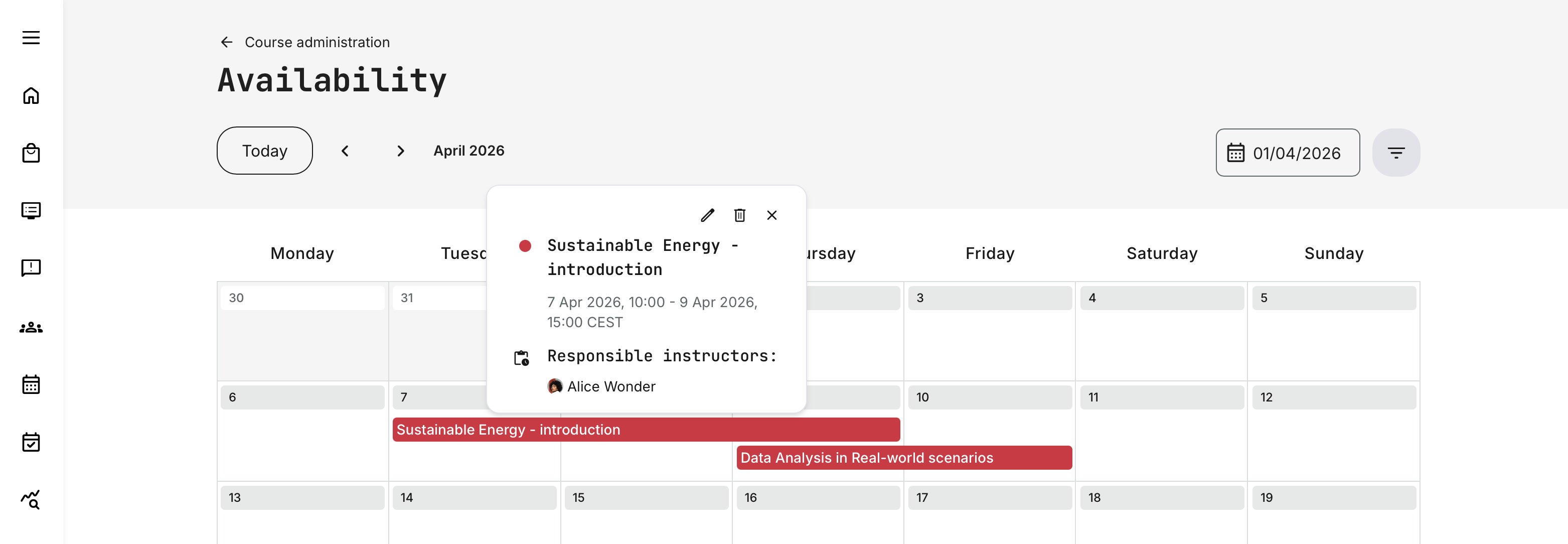Image resolution: width=1568 pixels, height=544 pixels.
Task: Open the date picker showing 01/04/2026
Action: point(1288,152)
